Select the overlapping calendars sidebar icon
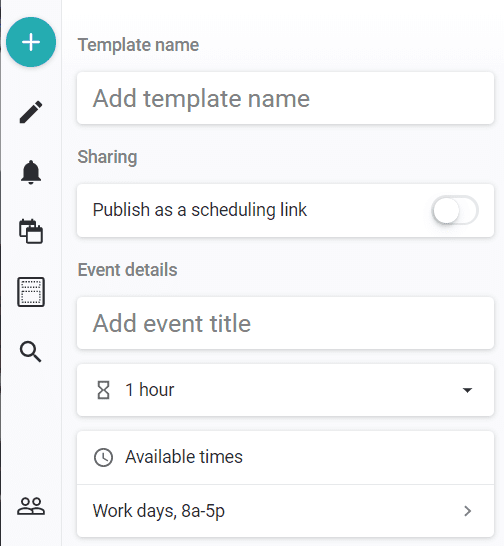Screen dimensions: 504x546 31,231
